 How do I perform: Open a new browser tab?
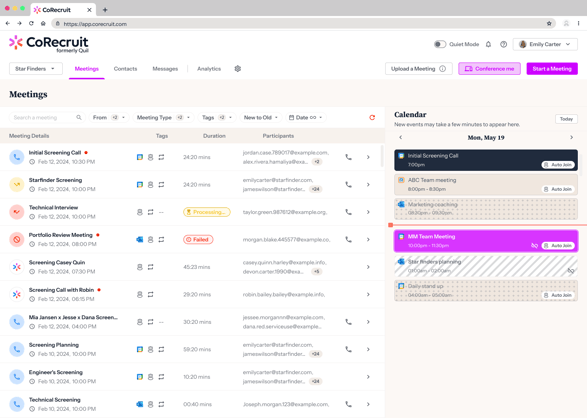(105, 10)
